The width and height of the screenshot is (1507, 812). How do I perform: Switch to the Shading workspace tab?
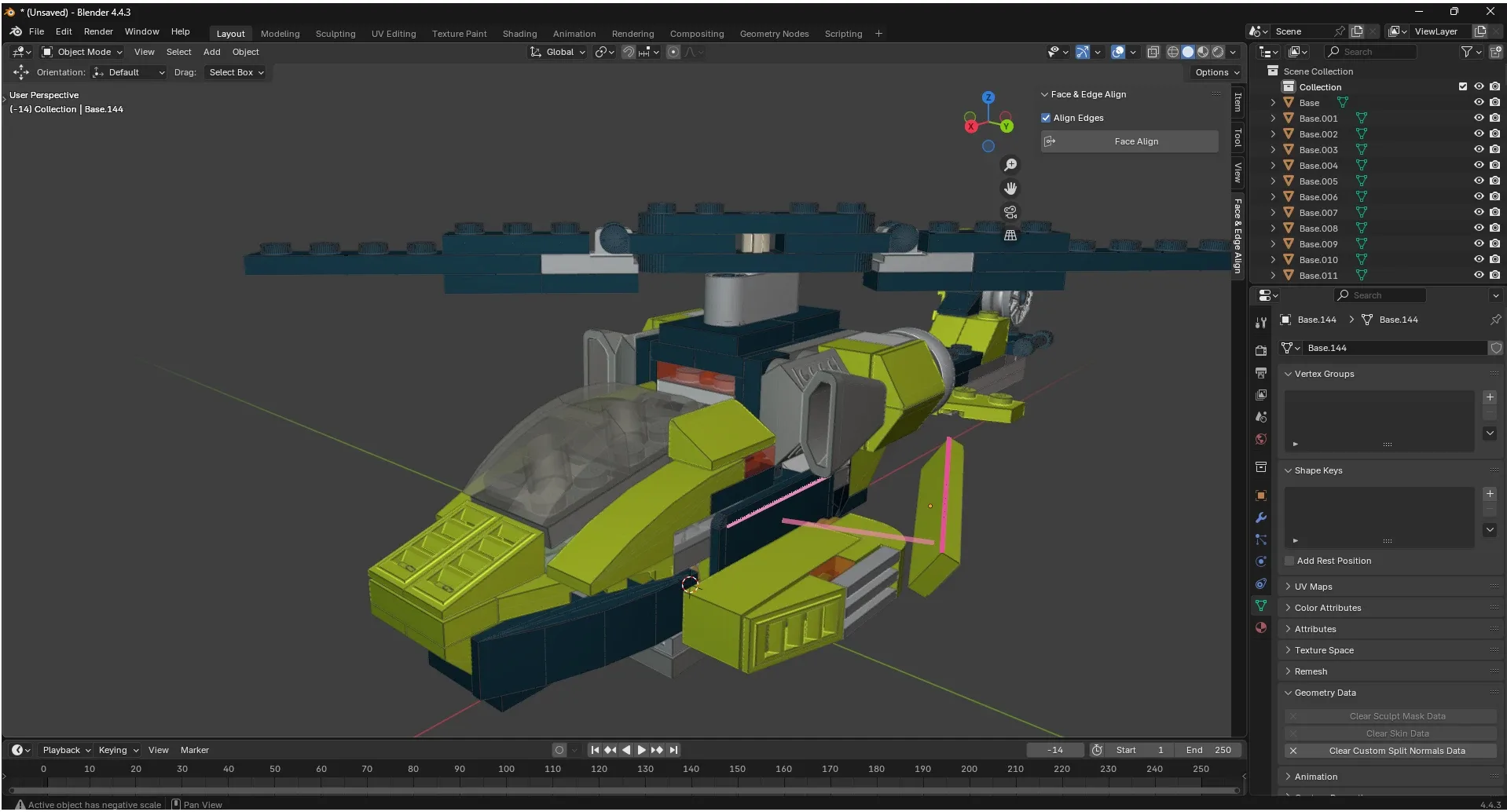coord(519,34)
